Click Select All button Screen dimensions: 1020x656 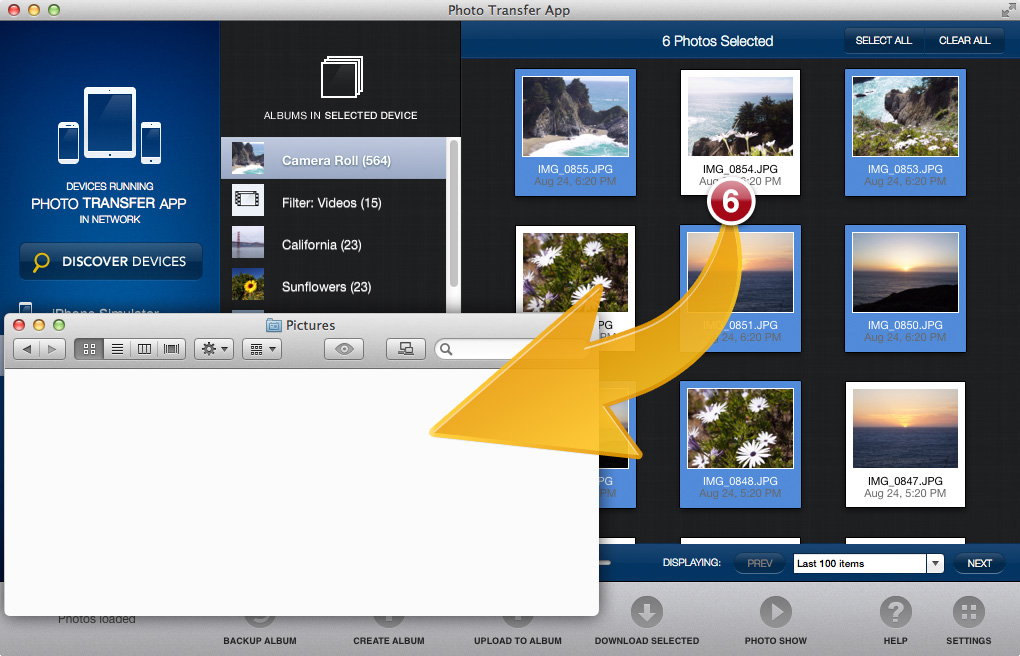pyautogui.click(x=883, y=40)
